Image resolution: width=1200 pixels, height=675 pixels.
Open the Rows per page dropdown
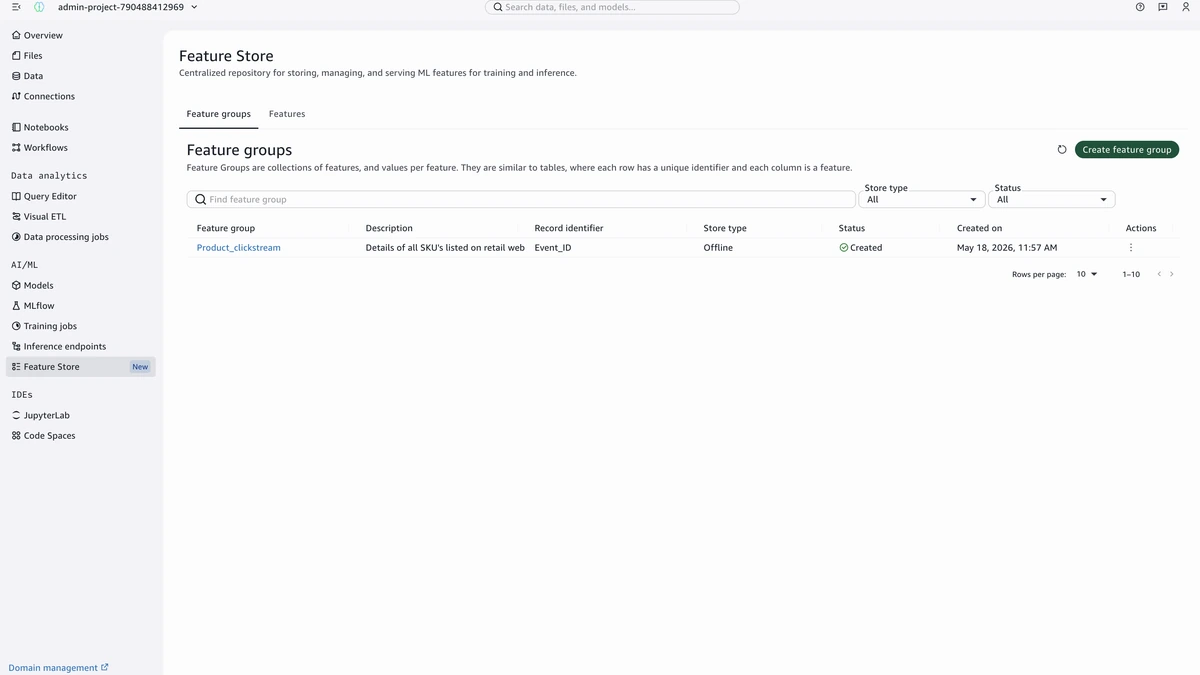[x=1087, y=274]
